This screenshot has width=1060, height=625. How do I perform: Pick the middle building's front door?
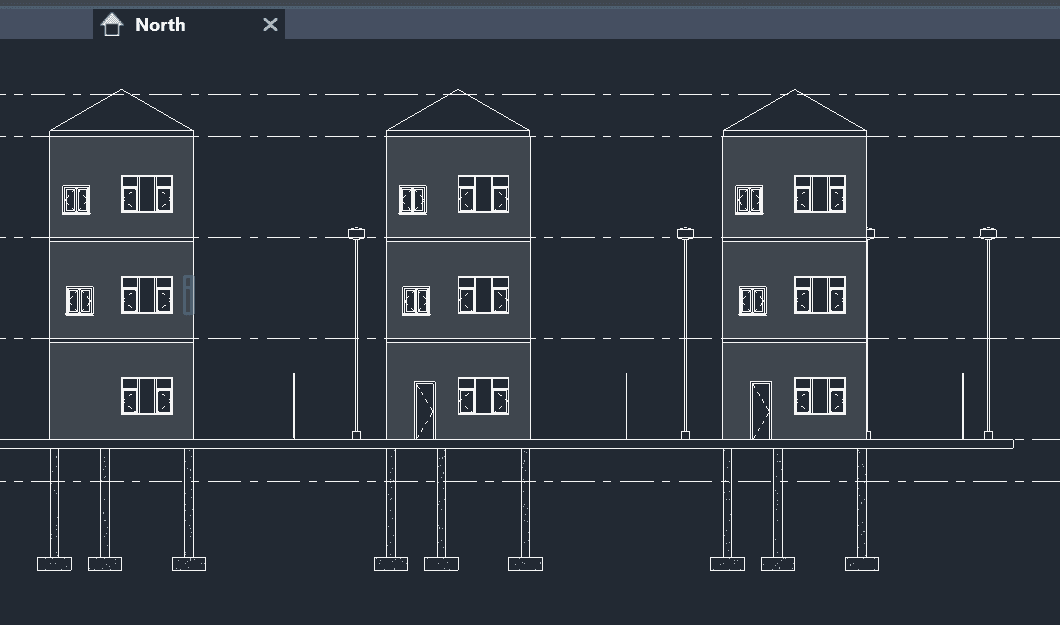[x=425, y=410]
